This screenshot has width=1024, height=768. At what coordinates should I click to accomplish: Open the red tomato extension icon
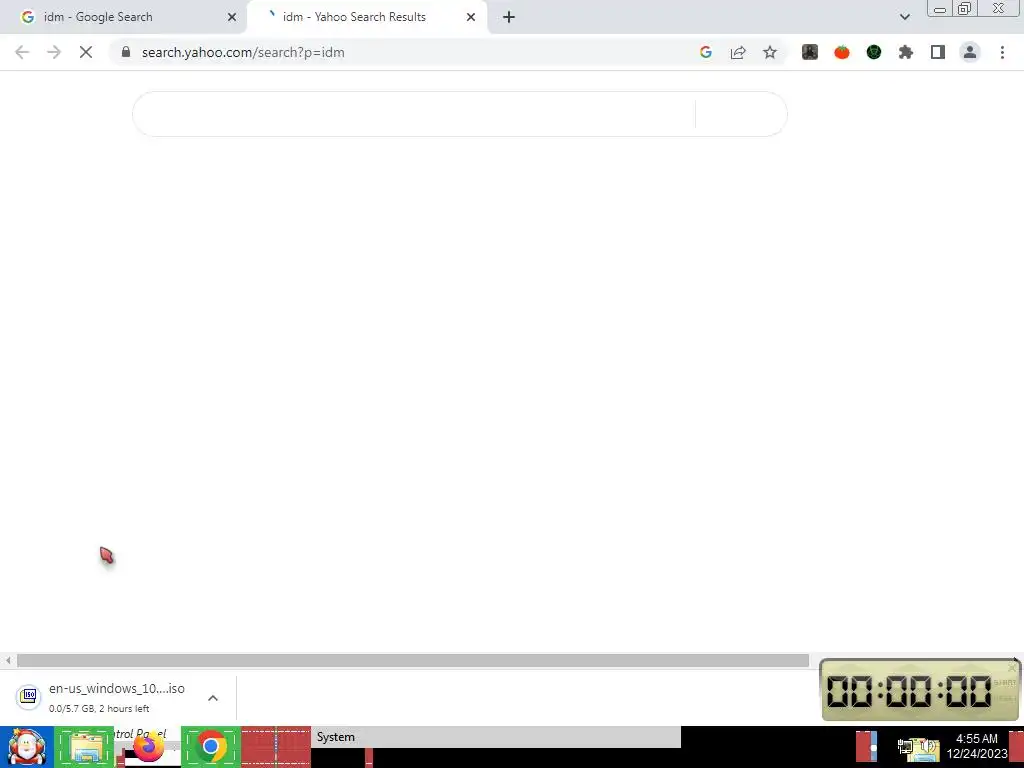coord(842,52)
